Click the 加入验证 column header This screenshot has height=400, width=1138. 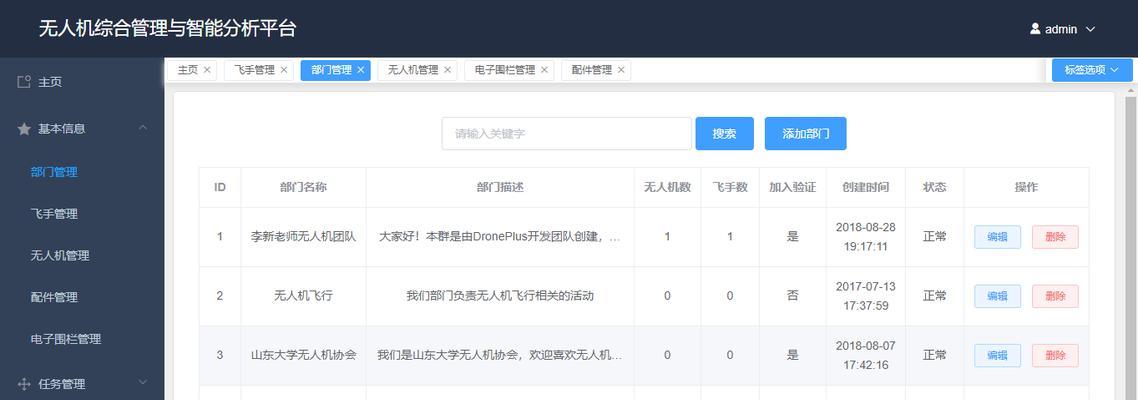(793, 187)
